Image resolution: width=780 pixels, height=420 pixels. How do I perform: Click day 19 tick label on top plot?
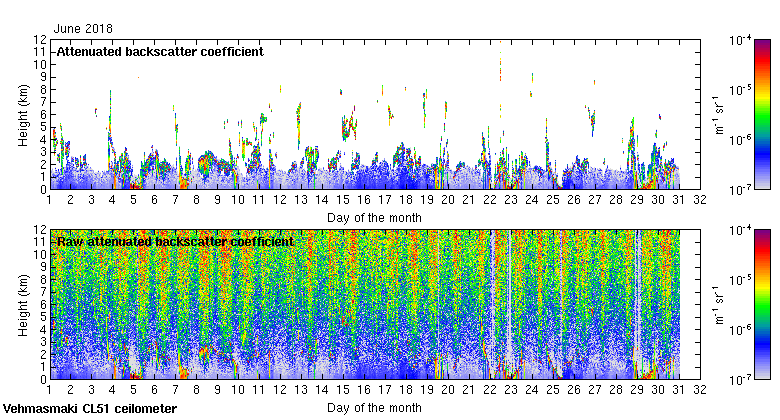[x=427, y=200]
